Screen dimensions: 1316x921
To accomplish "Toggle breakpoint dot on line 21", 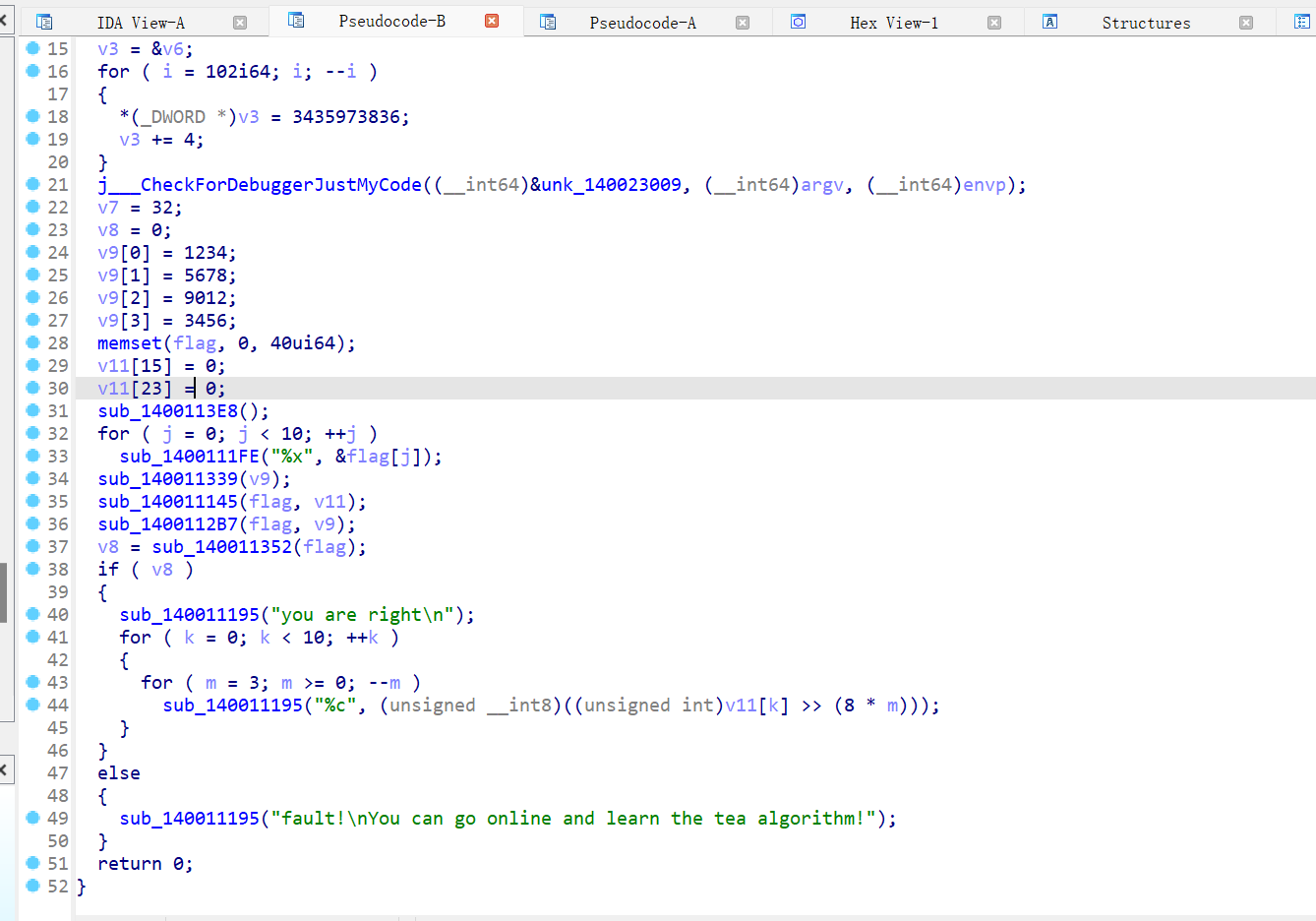I will coord(32,184).
